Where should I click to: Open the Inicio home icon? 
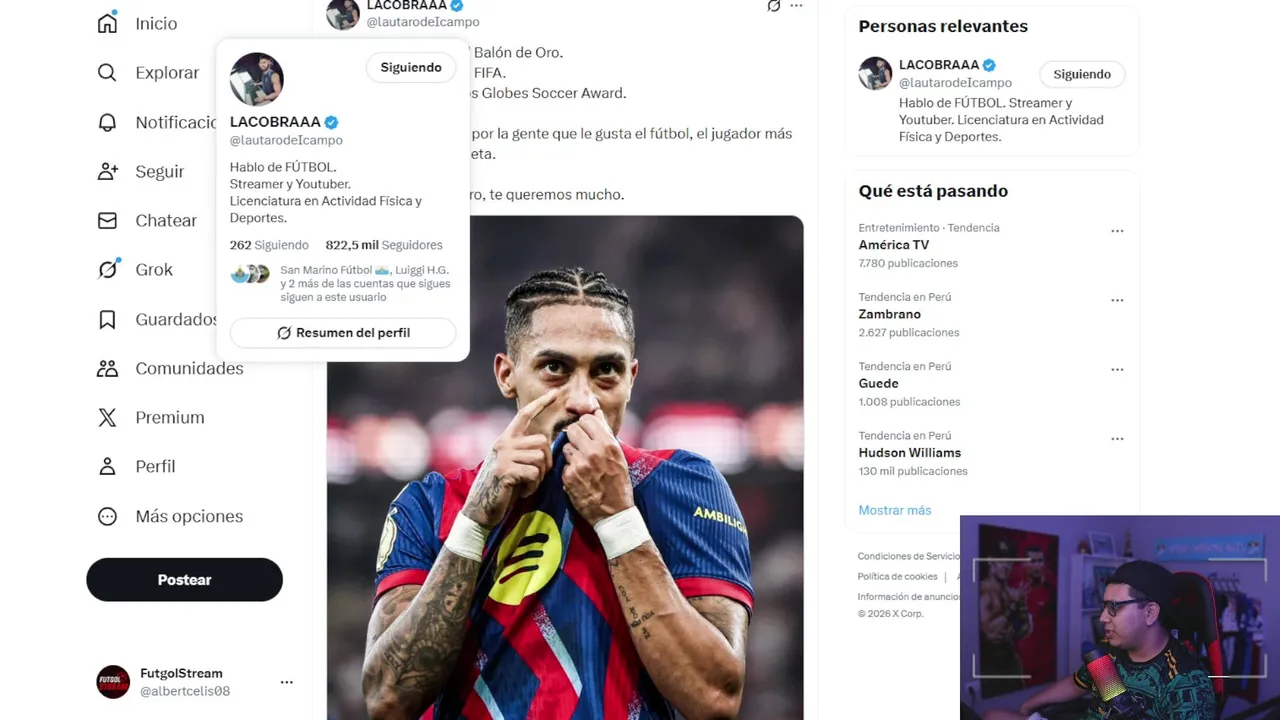tap(107, 23)
